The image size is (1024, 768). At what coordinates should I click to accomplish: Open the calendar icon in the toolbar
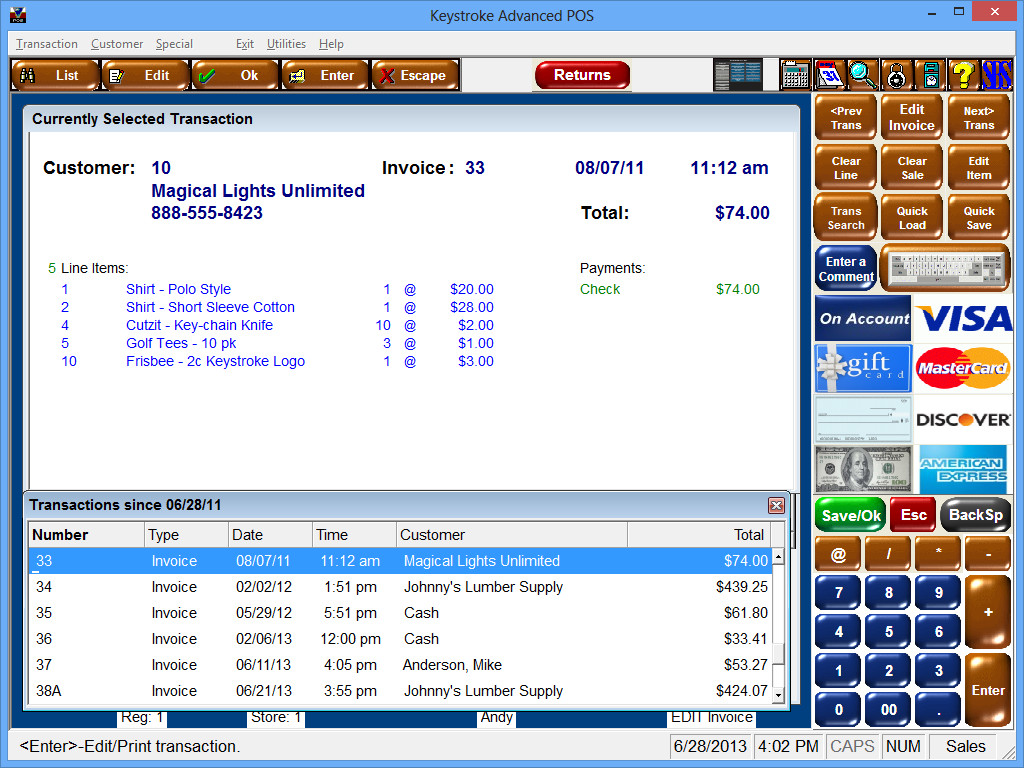(x=830, y=75)
